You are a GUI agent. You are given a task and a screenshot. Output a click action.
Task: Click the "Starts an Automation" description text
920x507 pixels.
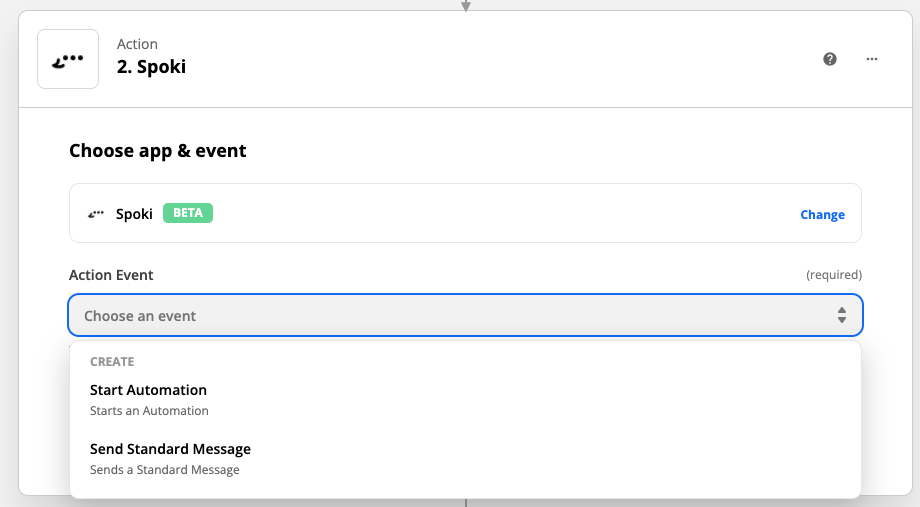click(x=149, y=411)
